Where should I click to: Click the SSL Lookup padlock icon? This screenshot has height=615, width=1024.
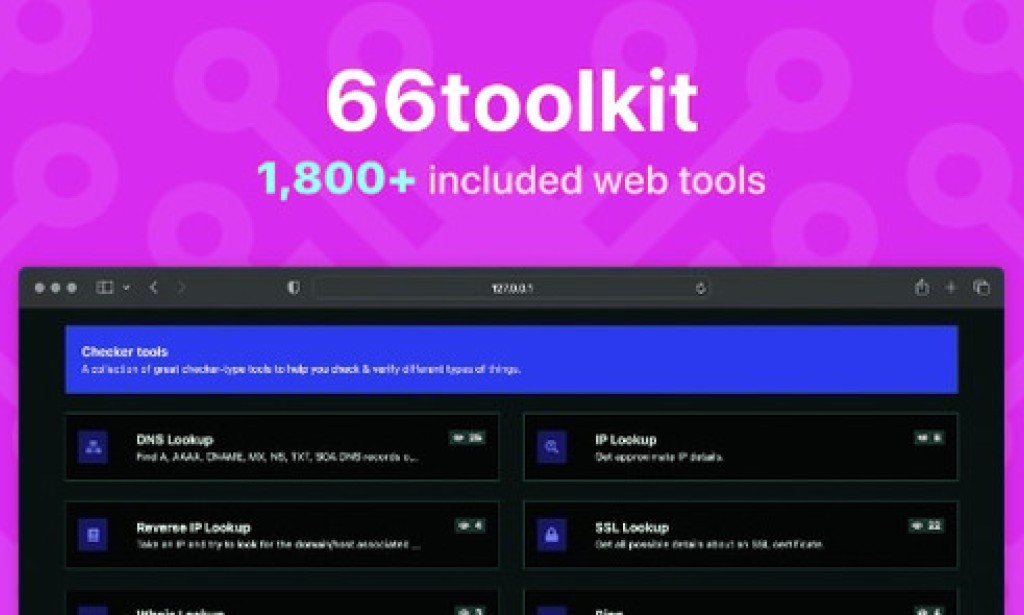[552, 535]
